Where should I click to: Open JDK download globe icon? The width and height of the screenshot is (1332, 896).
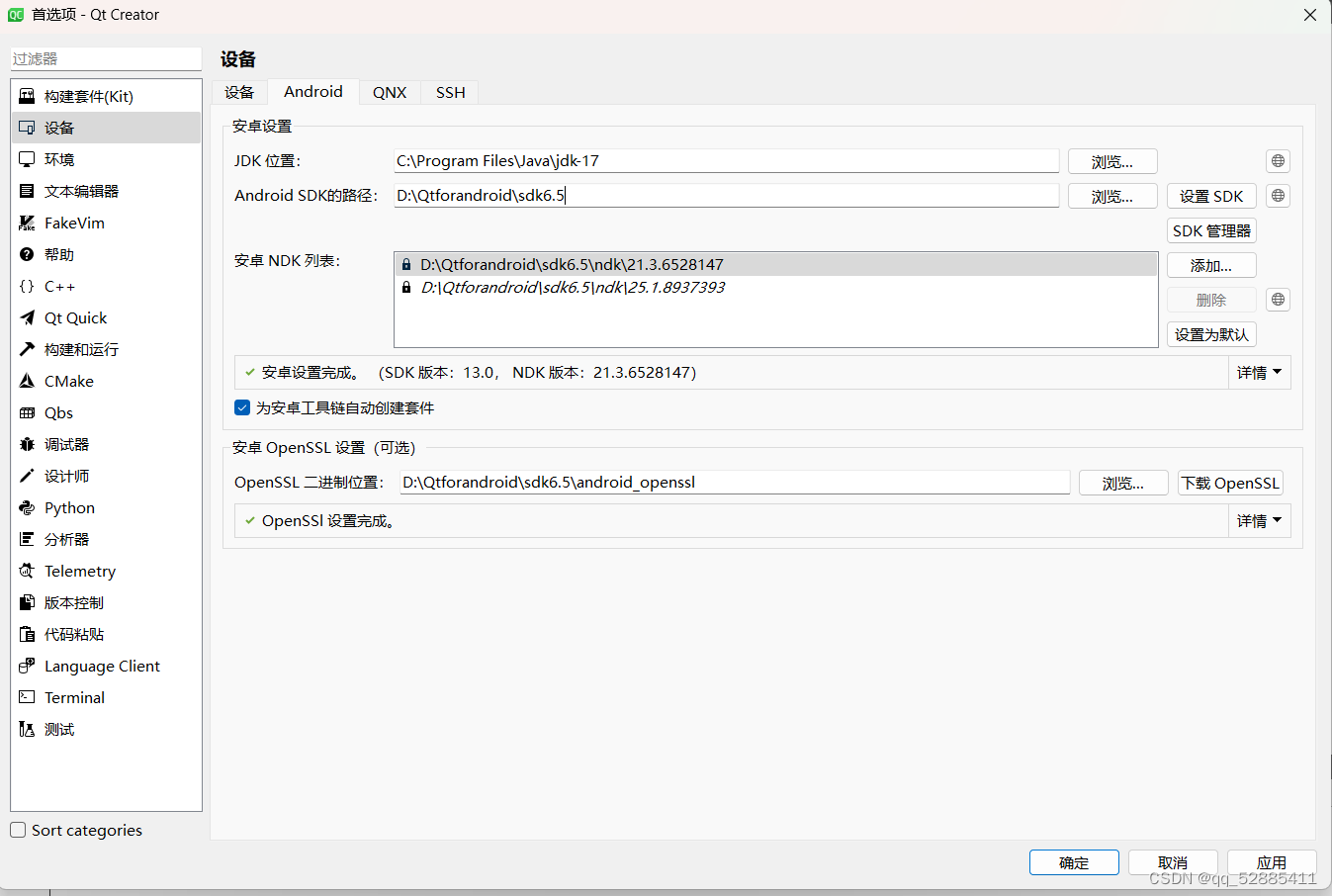pyautogui.click(x=1278, y=161)
